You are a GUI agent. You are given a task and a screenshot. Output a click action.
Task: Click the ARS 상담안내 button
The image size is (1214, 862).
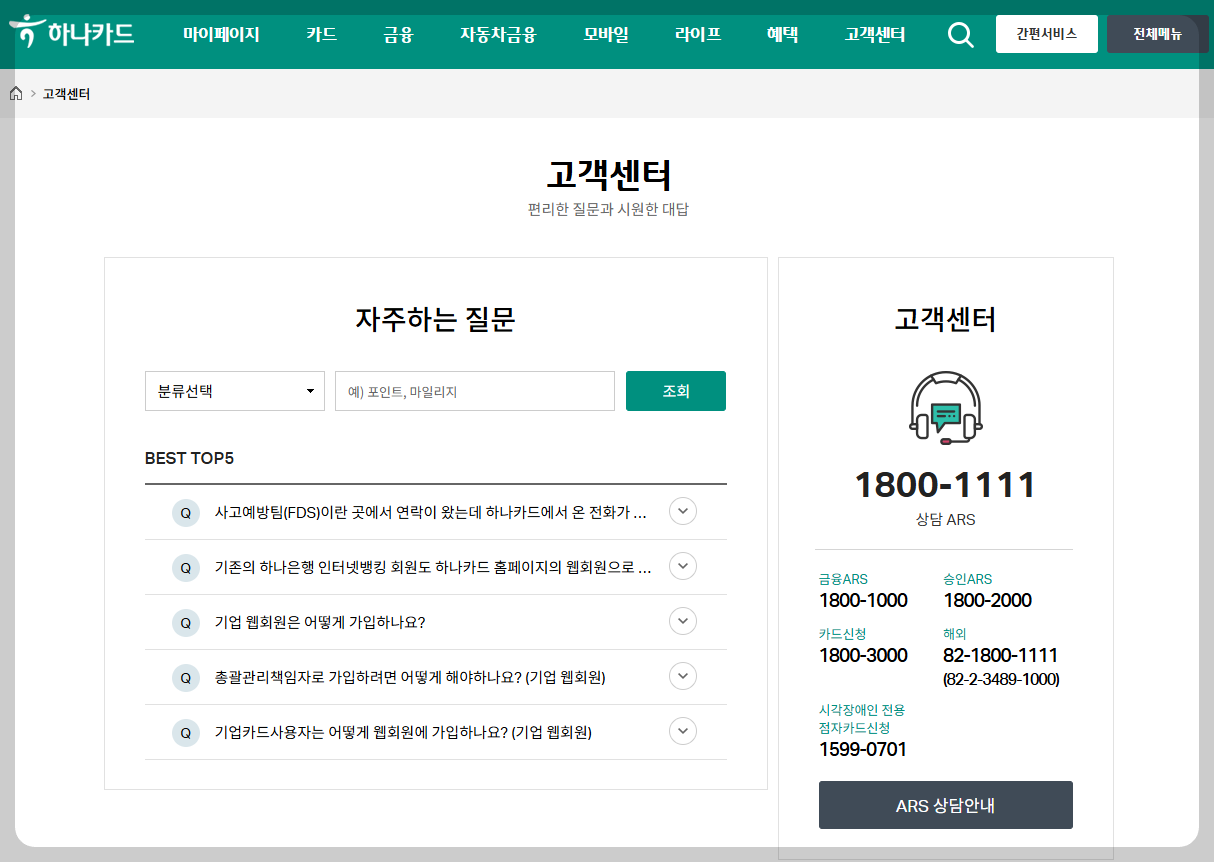[946, 805]
